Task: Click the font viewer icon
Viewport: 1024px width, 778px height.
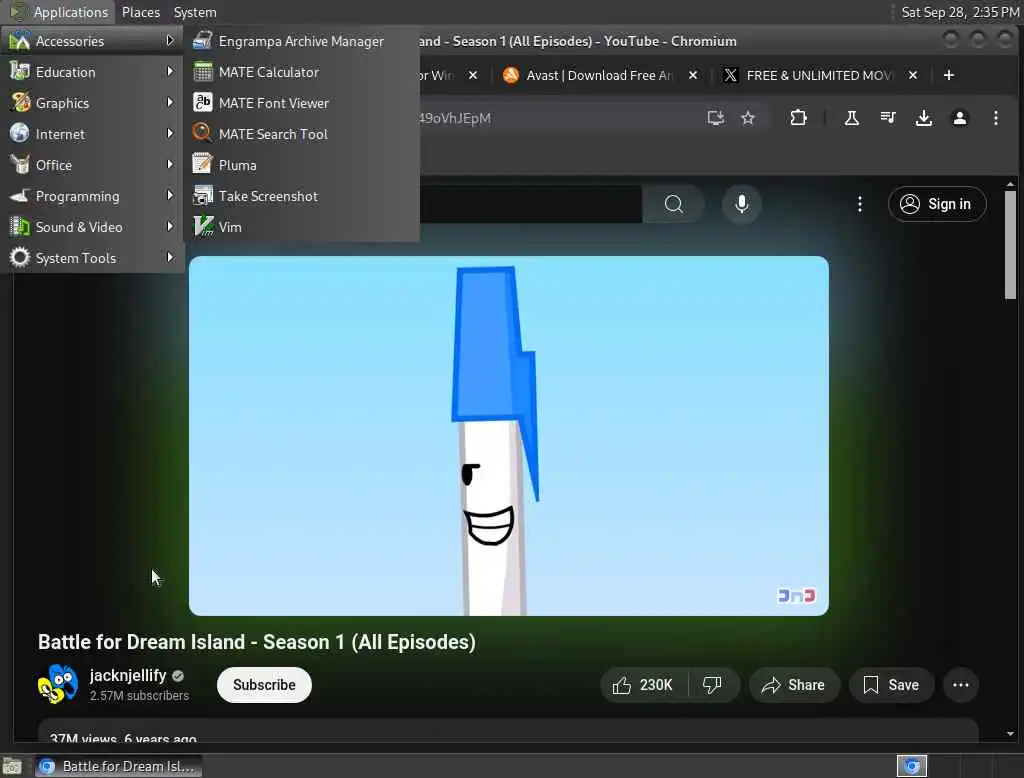Action: pos(202,103)
